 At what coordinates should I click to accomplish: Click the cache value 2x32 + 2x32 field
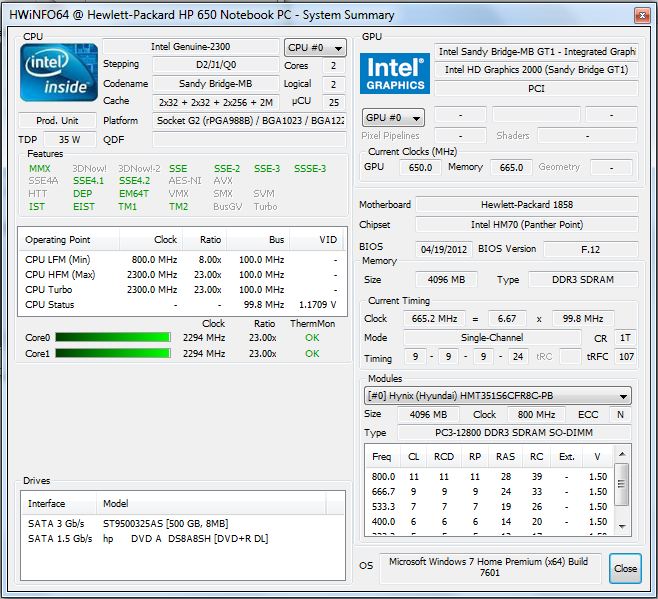(216, 102)
